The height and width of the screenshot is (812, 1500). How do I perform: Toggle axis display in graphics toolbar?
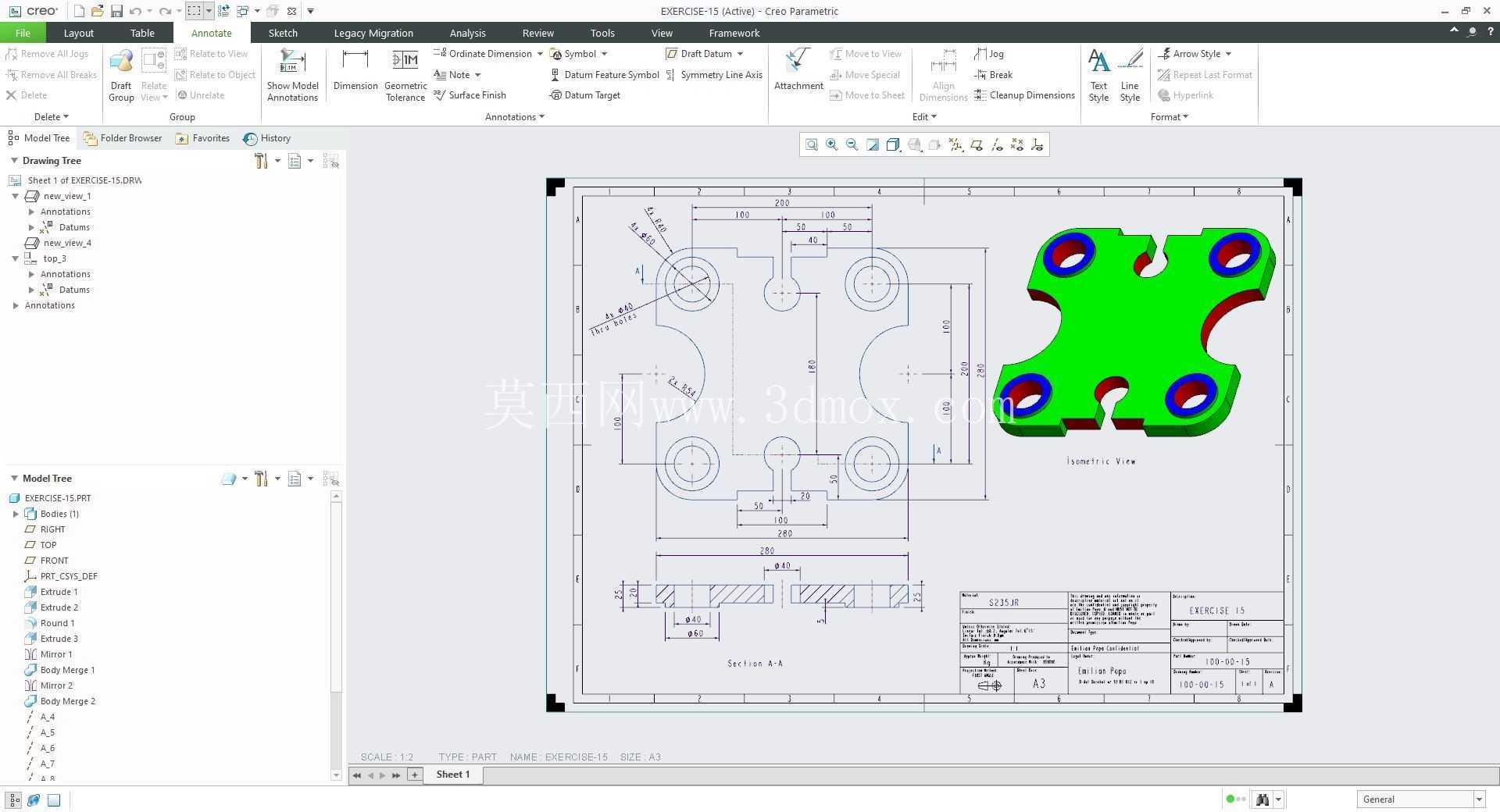997,144
